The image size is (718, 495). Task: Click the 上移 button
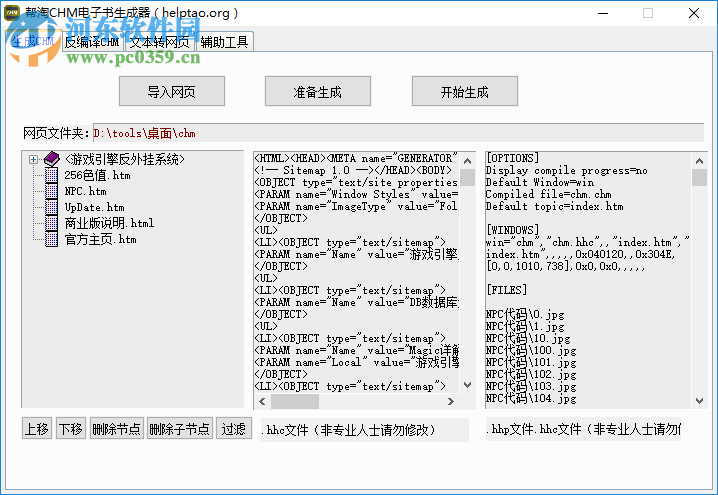[37, 429]
